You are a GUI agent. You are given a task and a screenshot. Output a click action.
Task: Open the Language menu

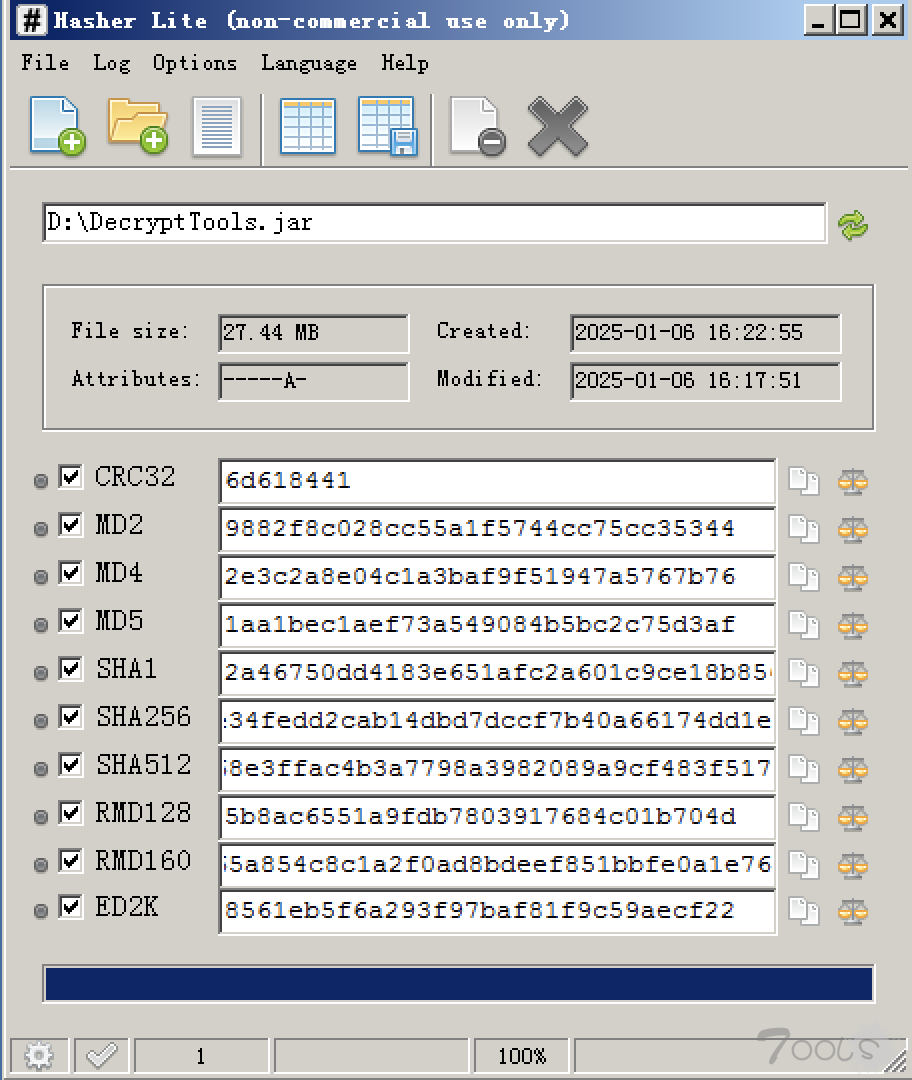click(309, 63)
